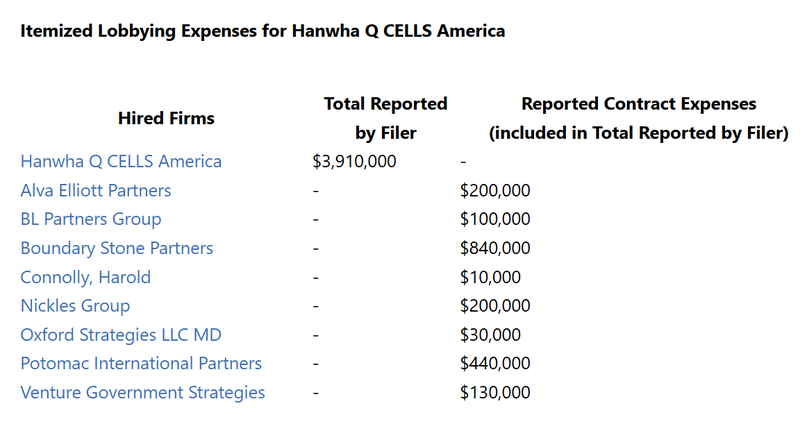Click the $440,000 contract expense value
Screen dimensions: 800x422
pos(495,364)
